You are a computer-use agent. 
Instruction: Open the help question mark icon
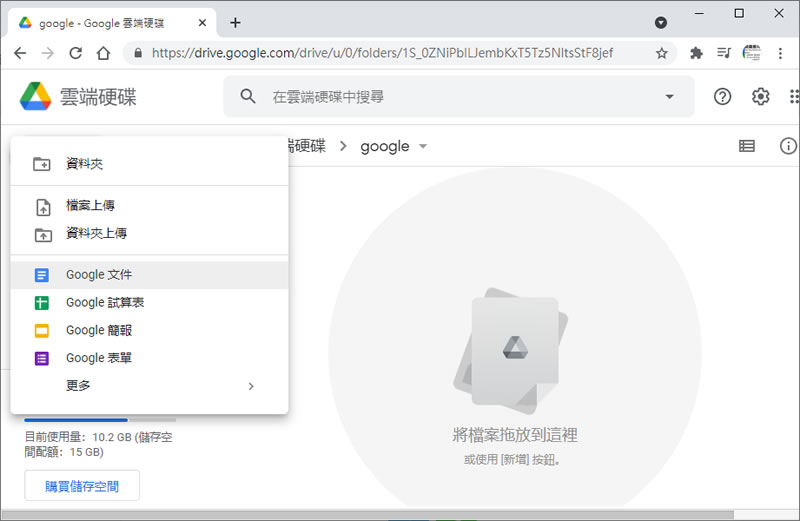[x=722, y=96]
